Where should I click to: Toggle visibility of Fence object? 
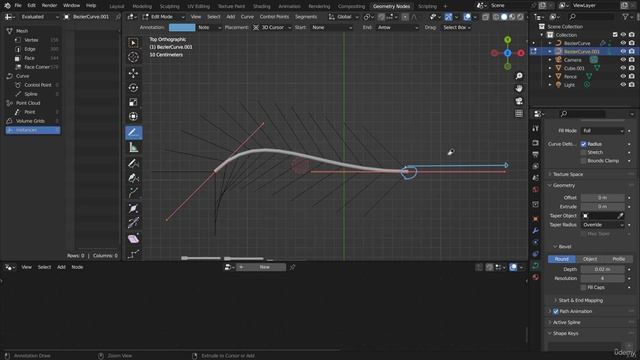pos(623,76)
